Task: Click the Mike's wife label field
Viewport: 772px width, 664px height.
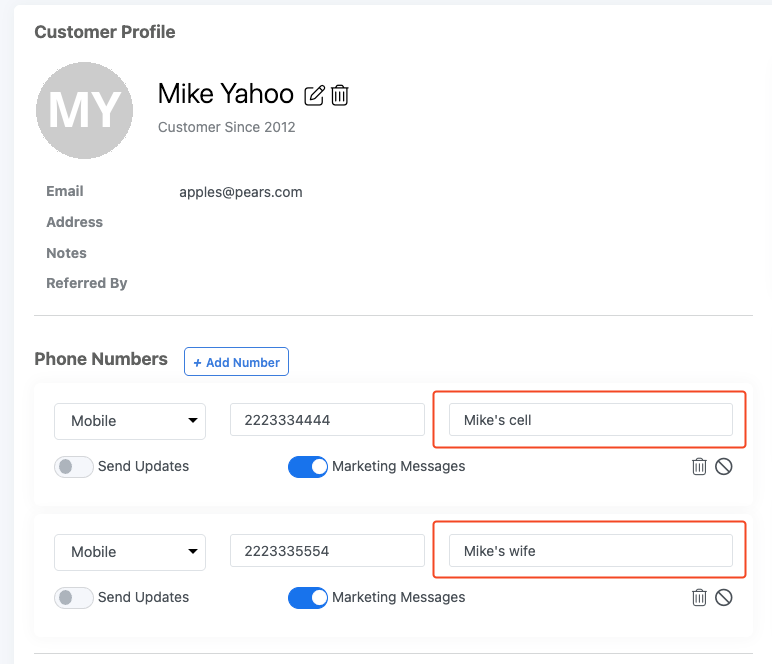Action: click(x=590, y=551)
